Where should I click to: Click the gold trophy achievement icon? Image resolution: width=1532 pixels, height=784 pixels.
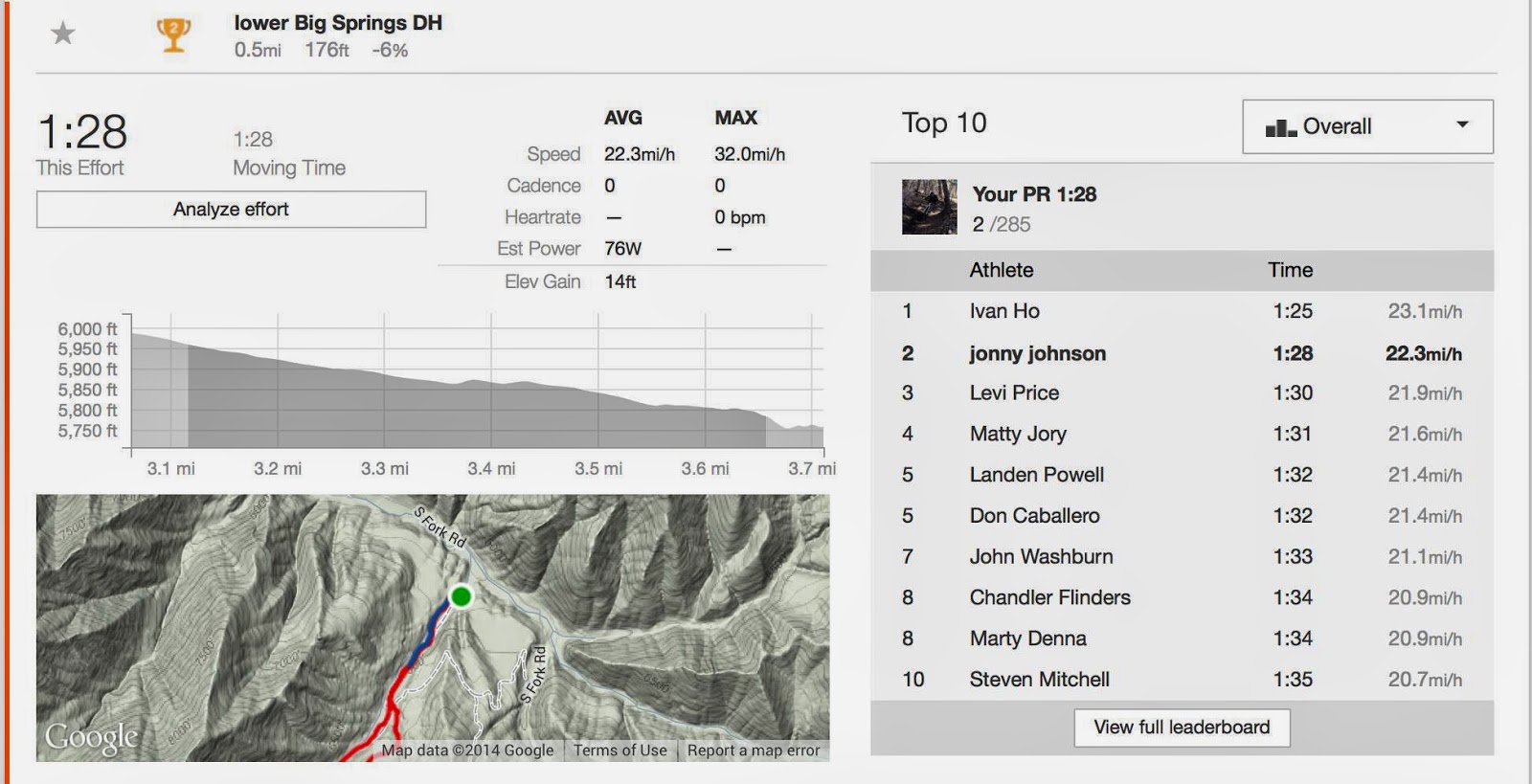173,34
